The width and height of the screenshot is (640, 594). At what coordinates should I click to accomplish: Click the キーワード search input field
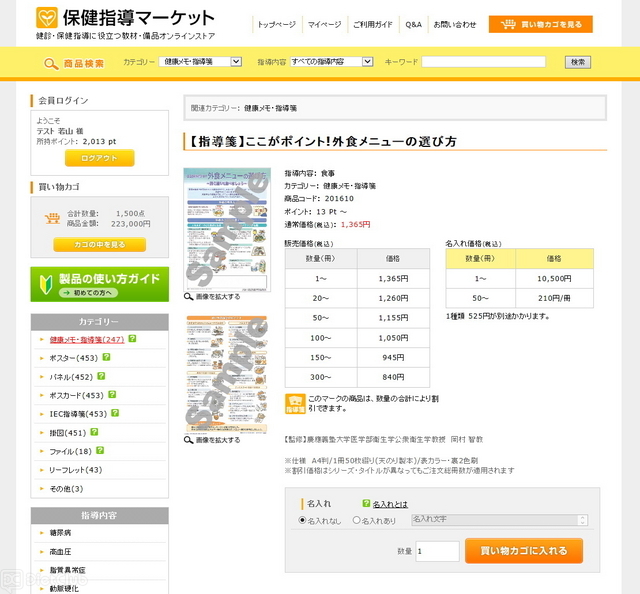coord(483,62)
